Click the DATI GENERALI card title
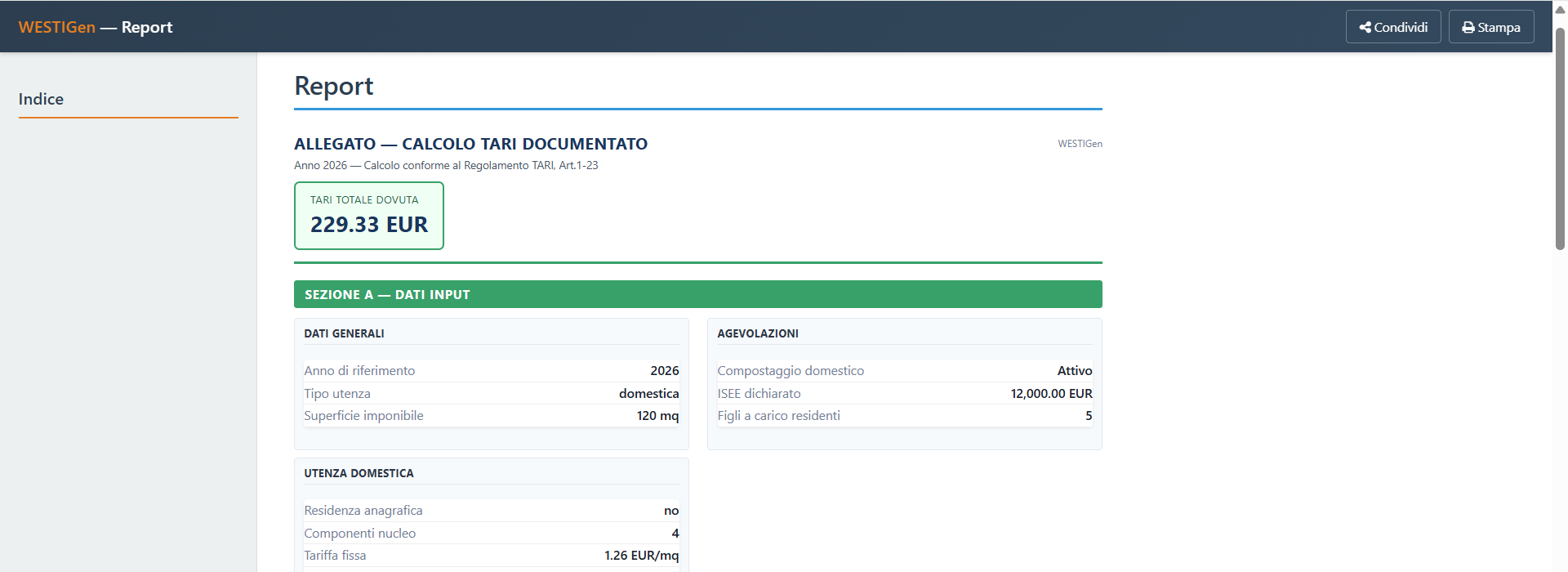This screenshot has height=572, width=1568. click(x=344, y=333)
